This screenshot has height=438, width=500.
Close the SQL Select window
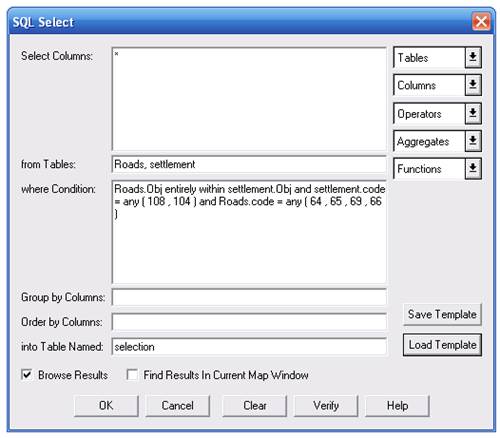click(481, 22)
